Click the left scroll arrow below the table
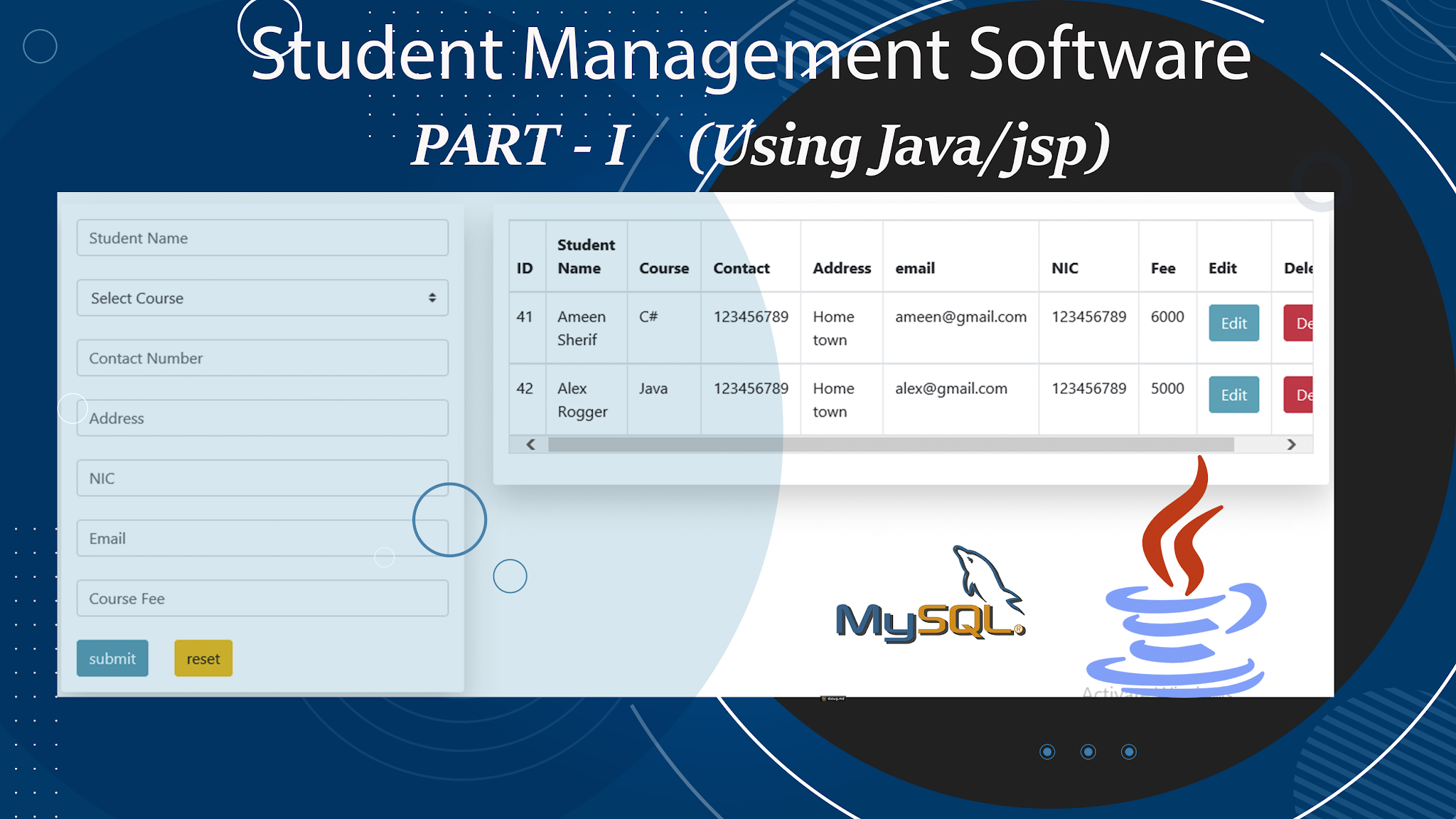 tap(529, 444)
